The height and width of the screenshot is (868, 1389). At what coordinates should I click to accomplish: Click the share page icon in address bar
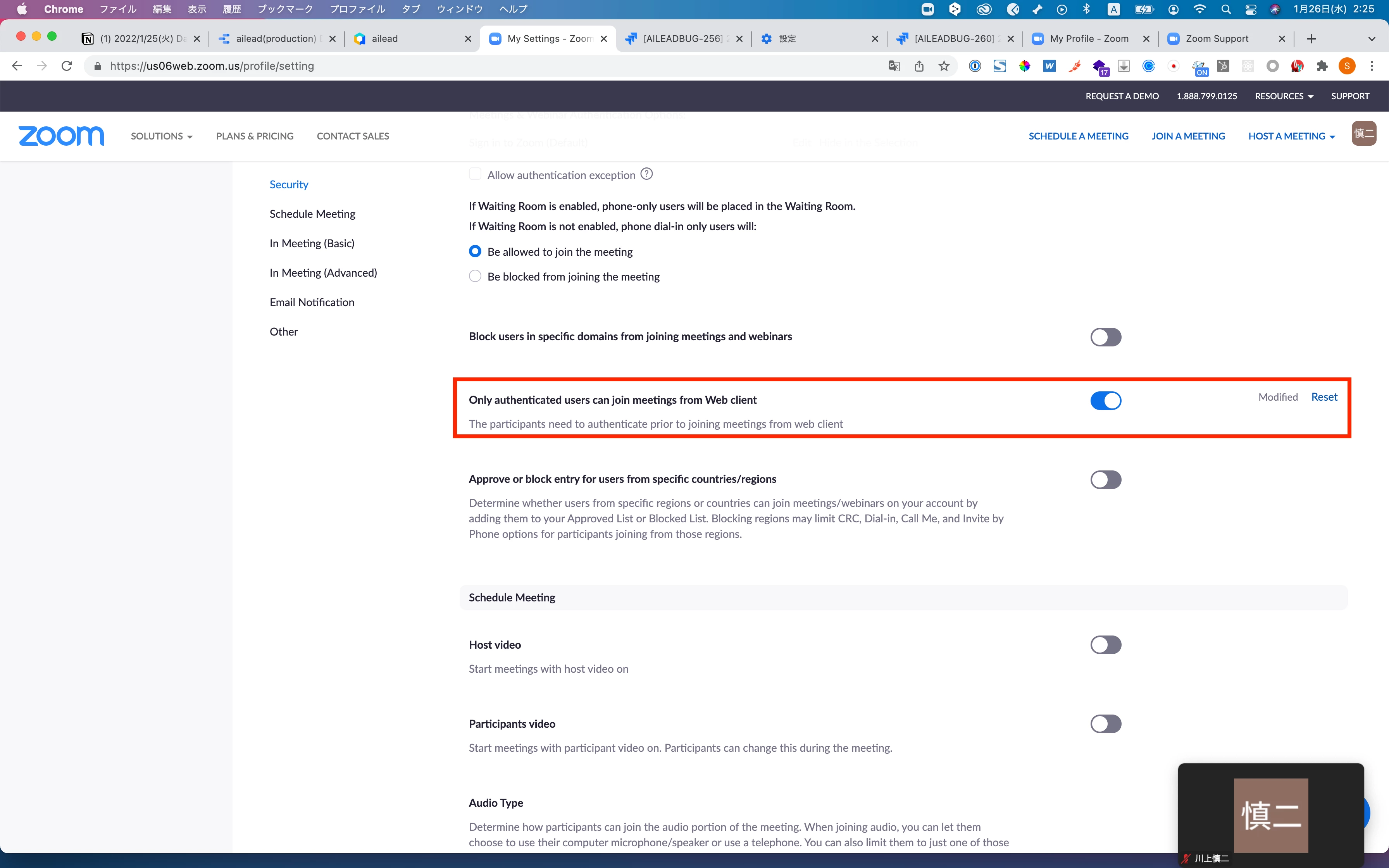[919, 66]
